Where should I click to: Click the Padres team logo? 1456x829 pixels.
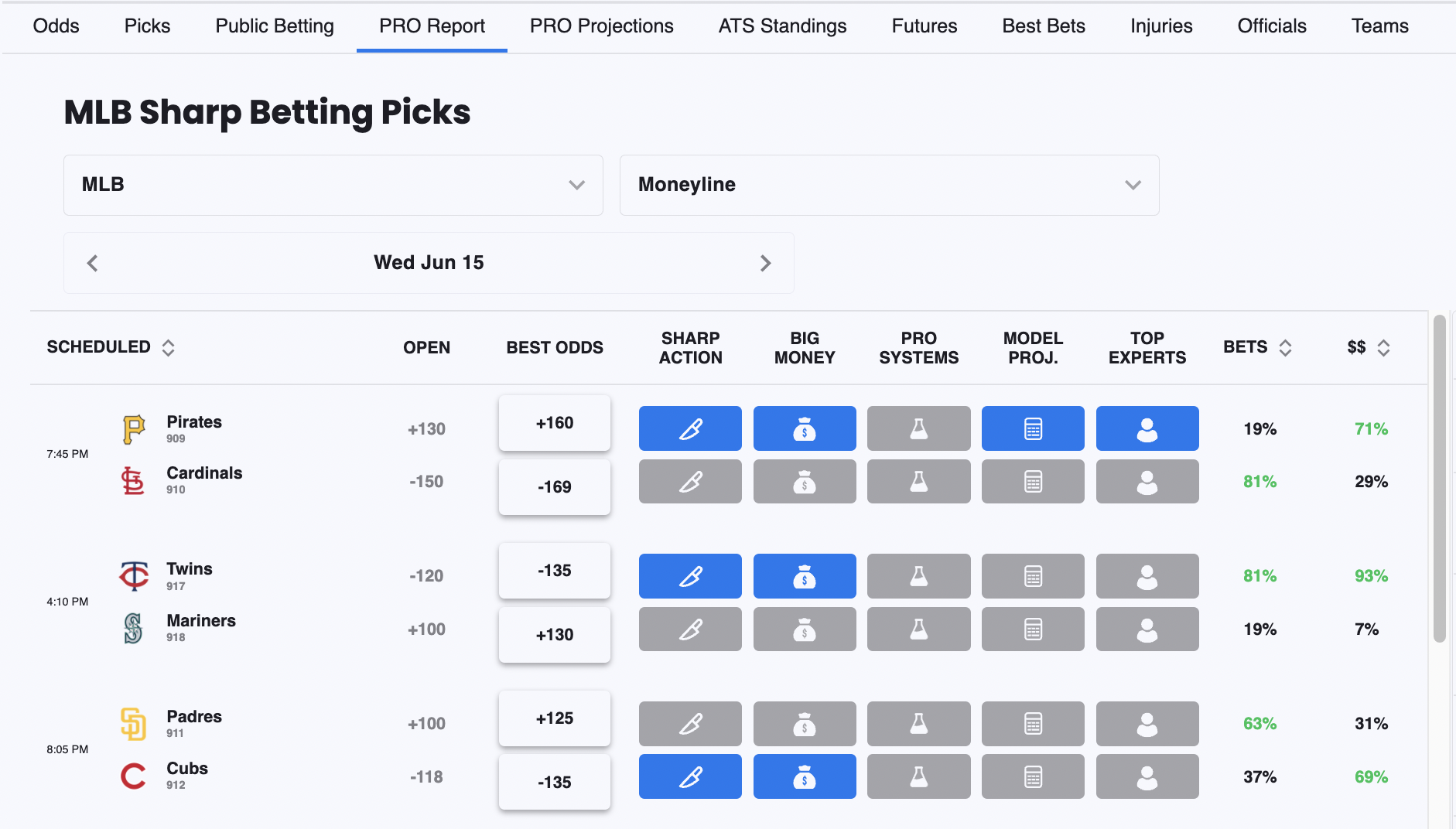[x=133, y=724]
